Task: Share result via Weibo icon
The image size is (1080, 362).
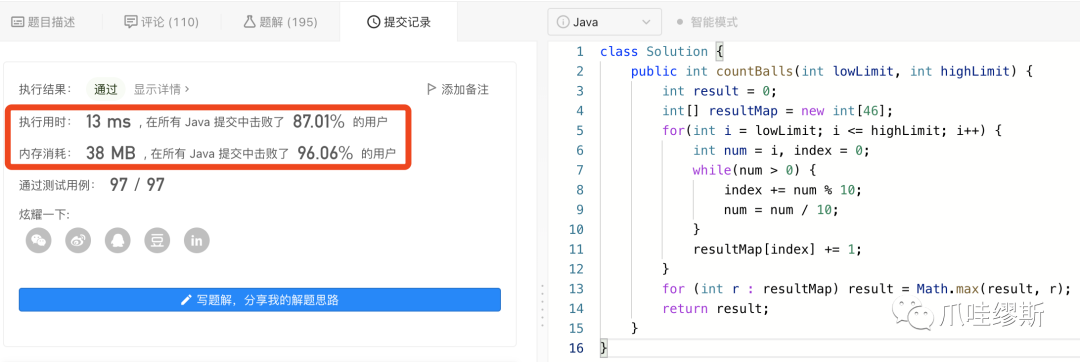Action: [x=78, y=240]
